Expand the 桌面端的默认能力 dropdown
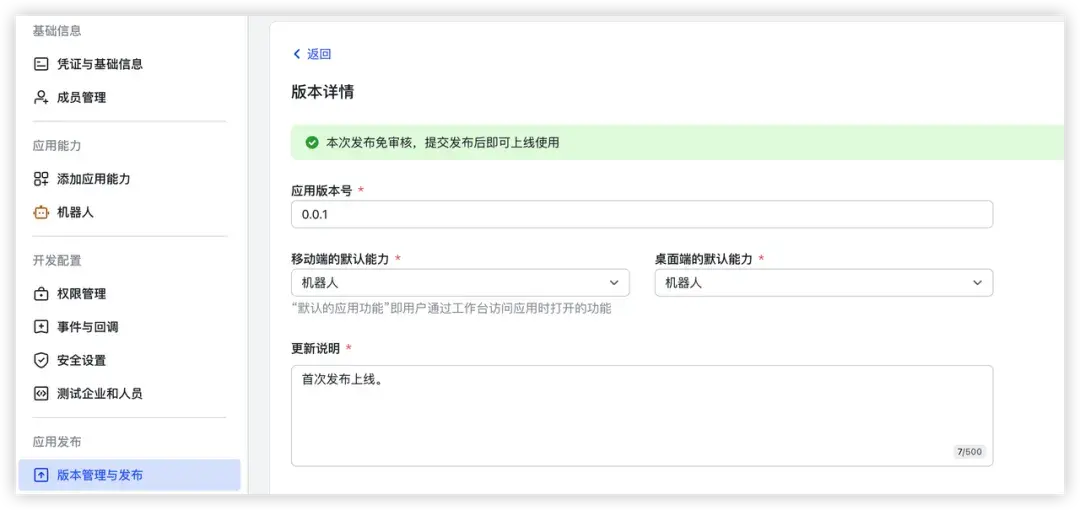The width and height of the screenshot is (1080, 510). click(x=823, y=283)
